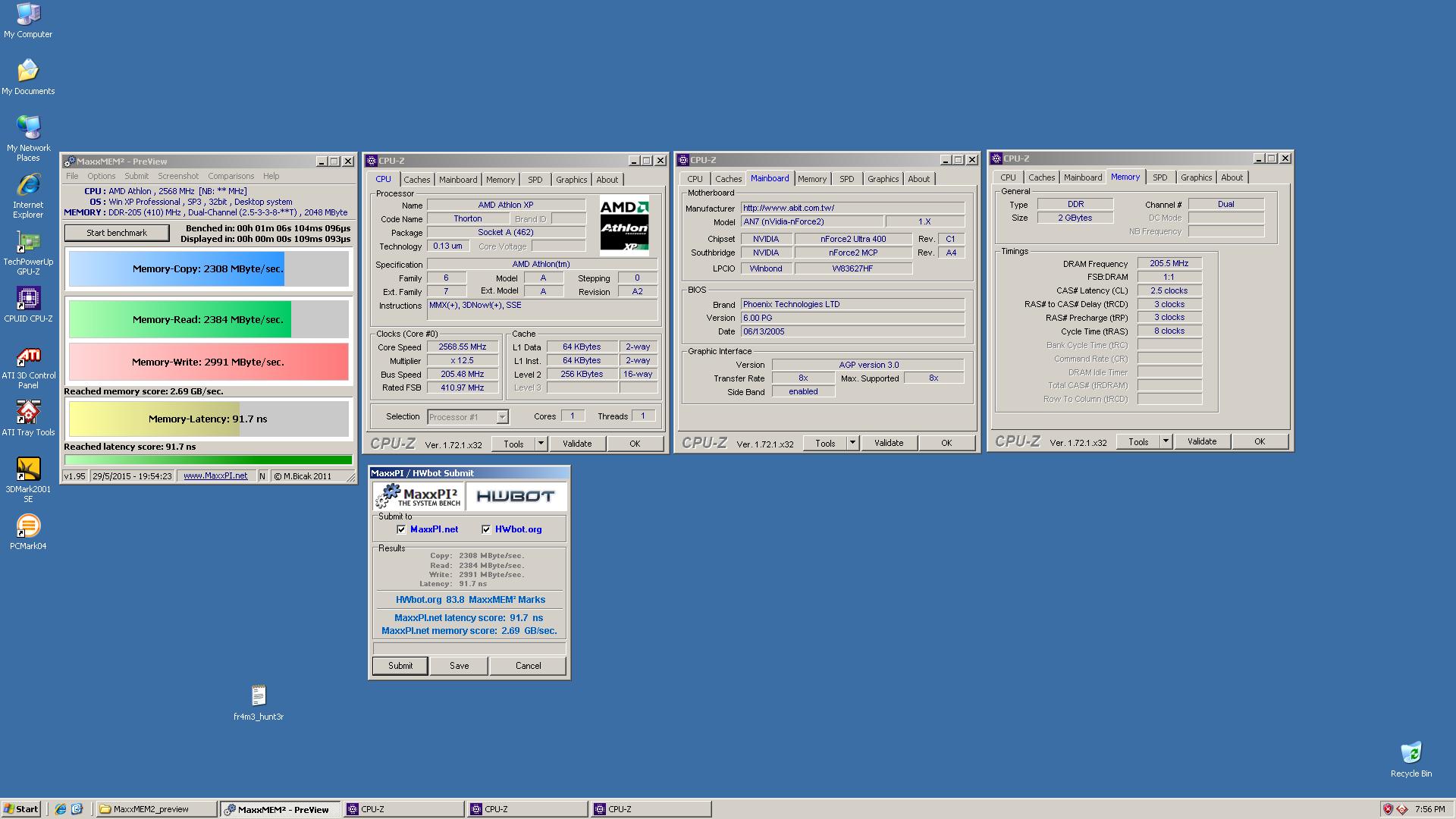Switch to SPD tab in first CPU-Z window

[535, 180]
